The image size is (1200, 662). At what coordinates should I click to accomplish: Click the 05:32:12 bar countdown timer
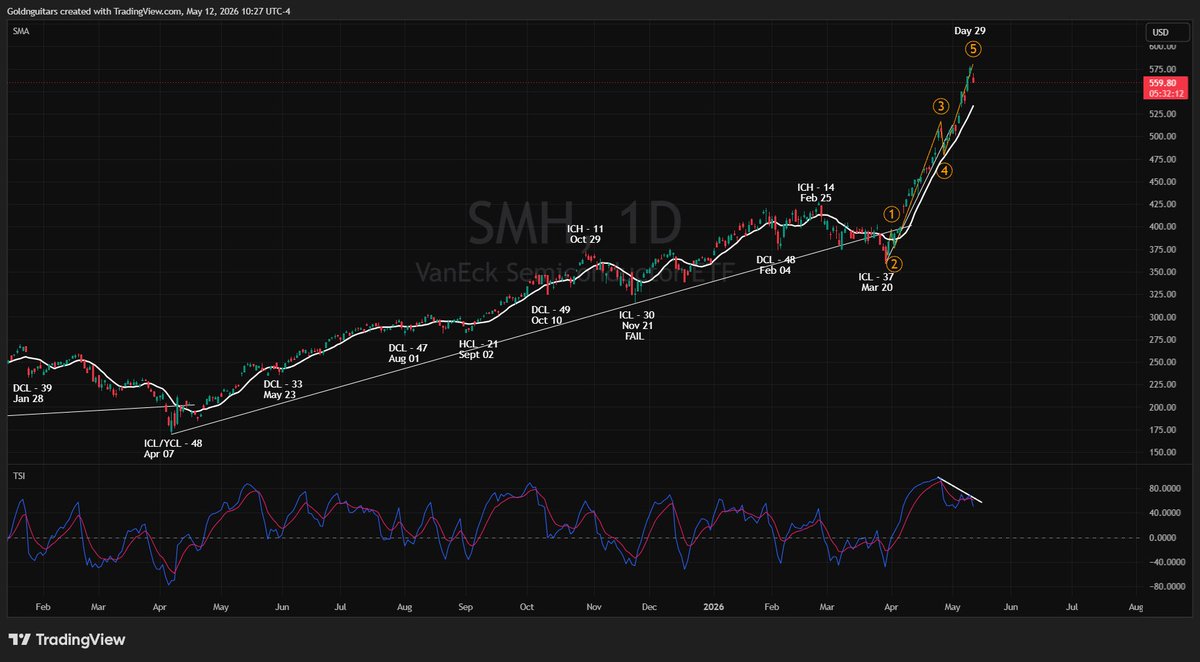point(1166,94)
